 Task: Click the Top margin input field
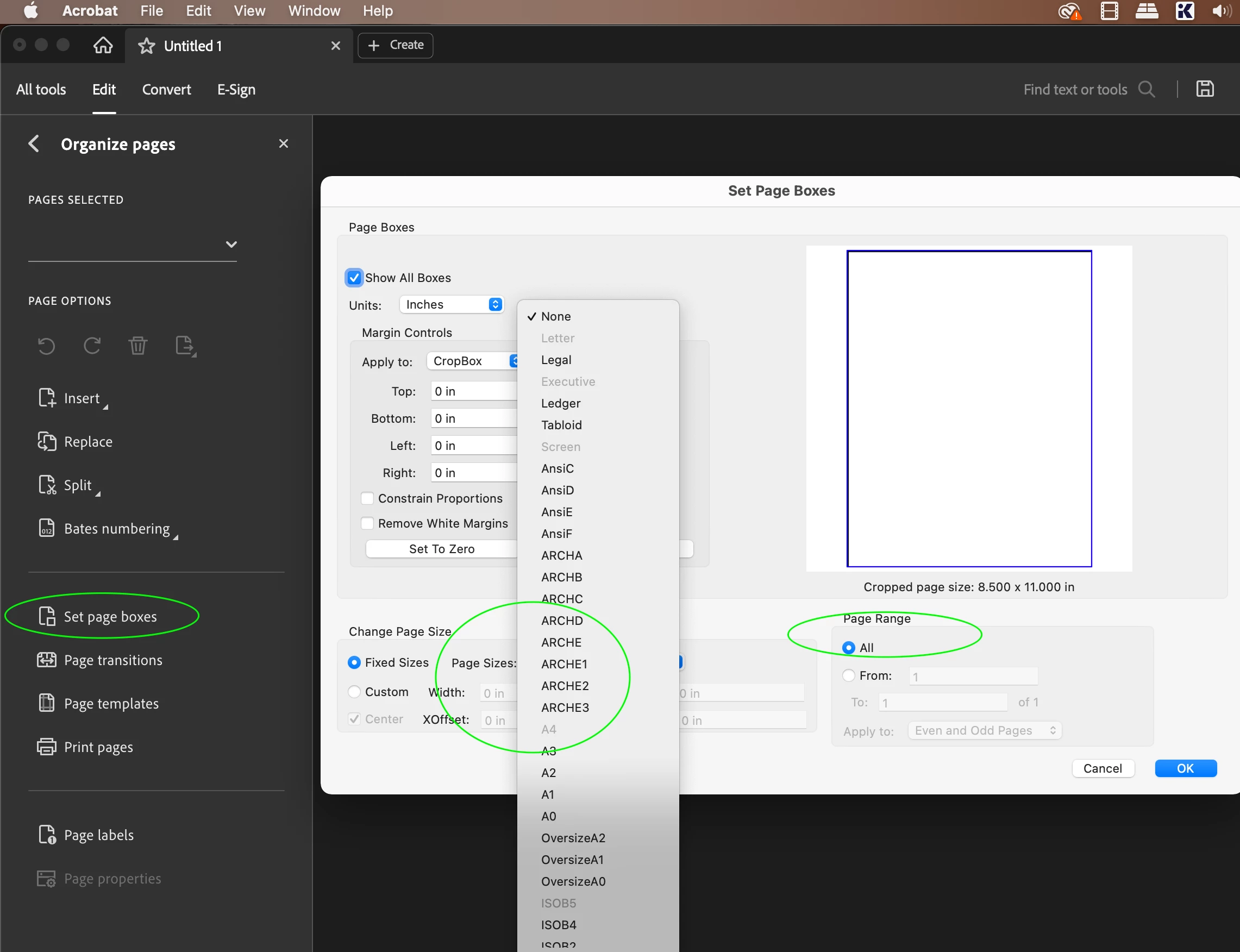coord(474,391)
